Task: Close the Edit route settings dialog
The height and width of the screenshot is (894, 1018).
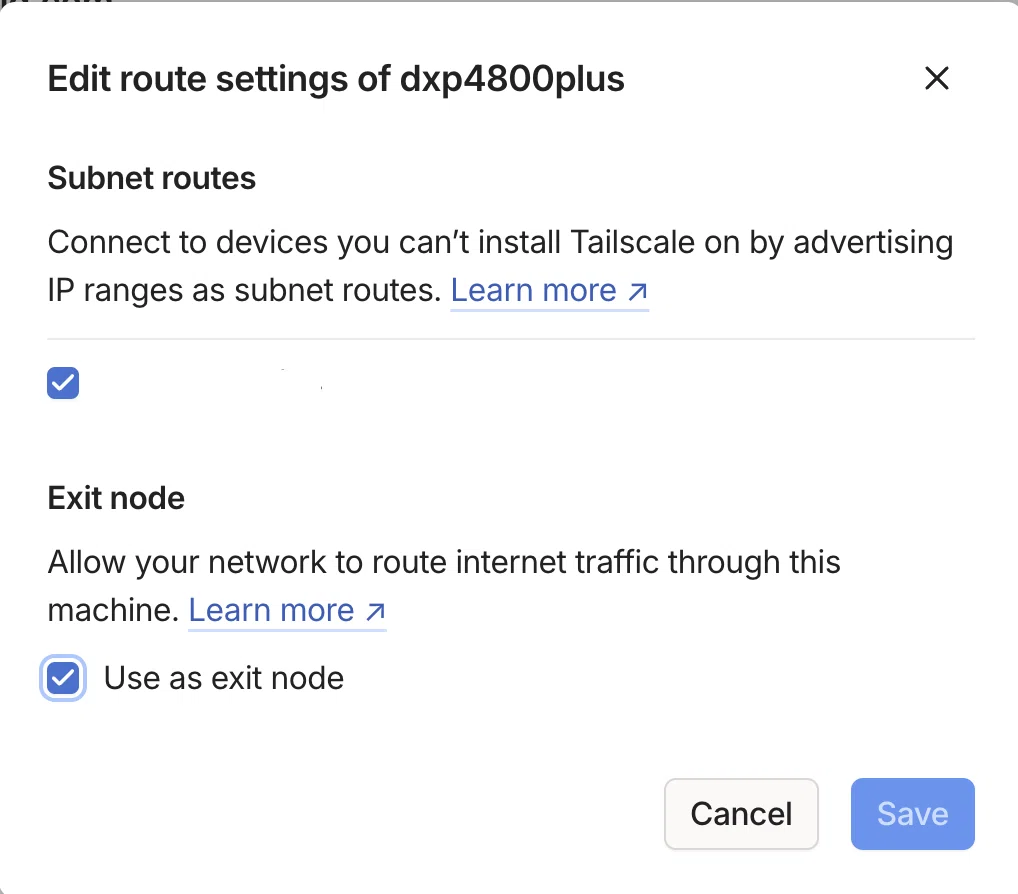Action: coord(936,79)
